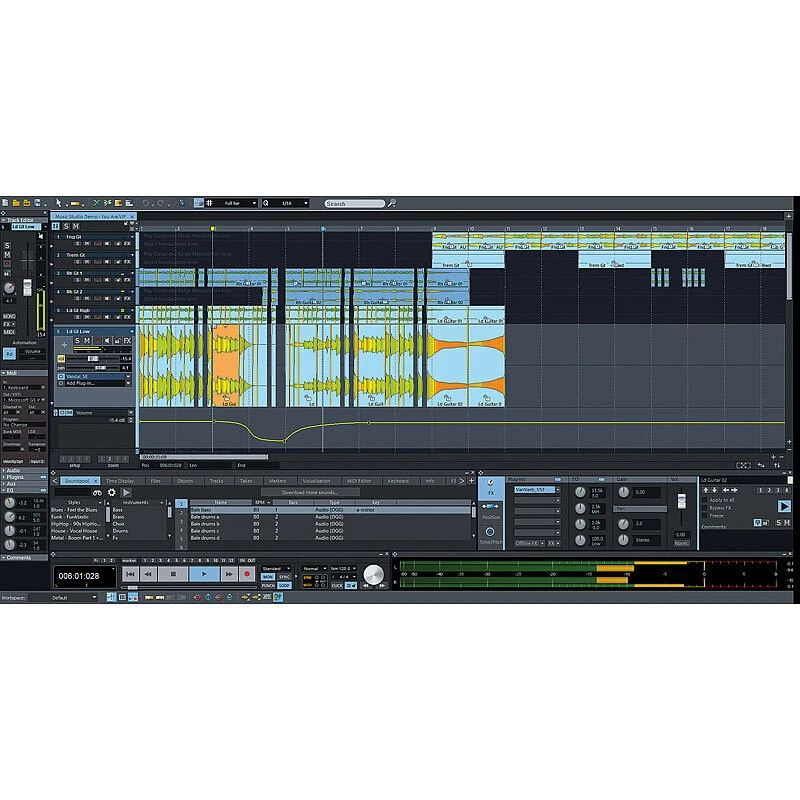Switch to the Visualization tab
Viewport: 800px width, 800px height.
[x=315, y=480]
